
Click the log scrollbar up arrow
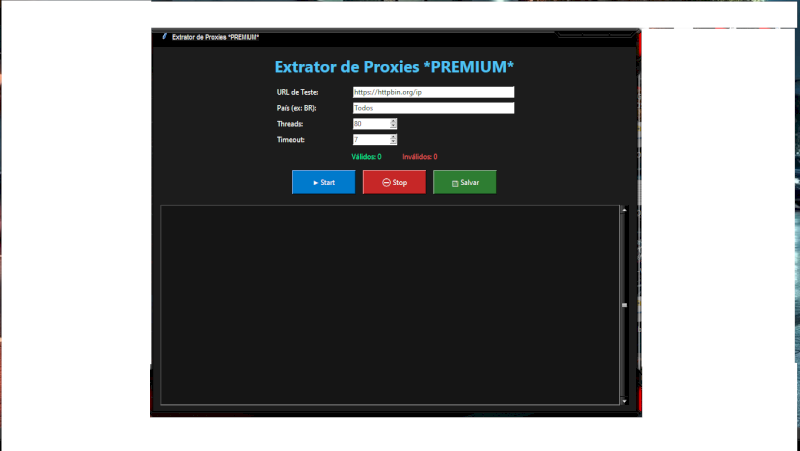(624, 210)
